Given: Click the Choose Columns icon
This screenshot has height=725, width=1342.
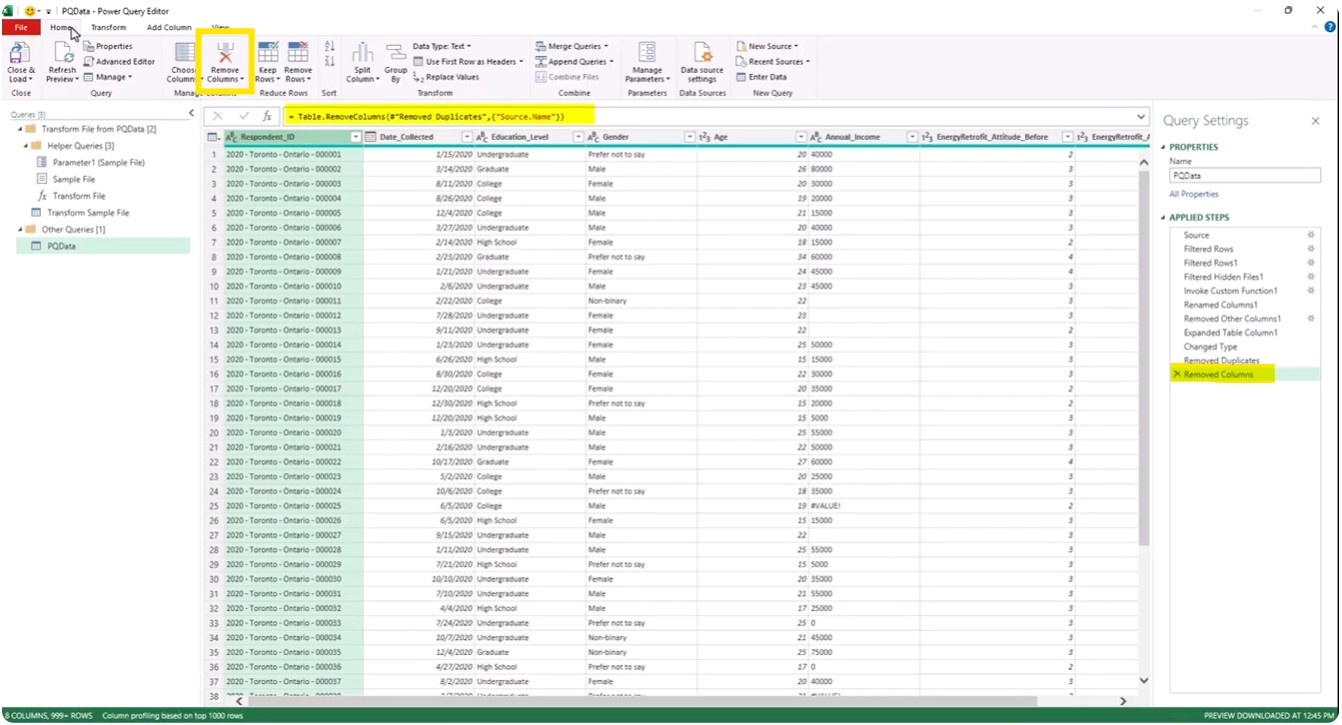Looking at the screenshot, I should click(184, 53).
